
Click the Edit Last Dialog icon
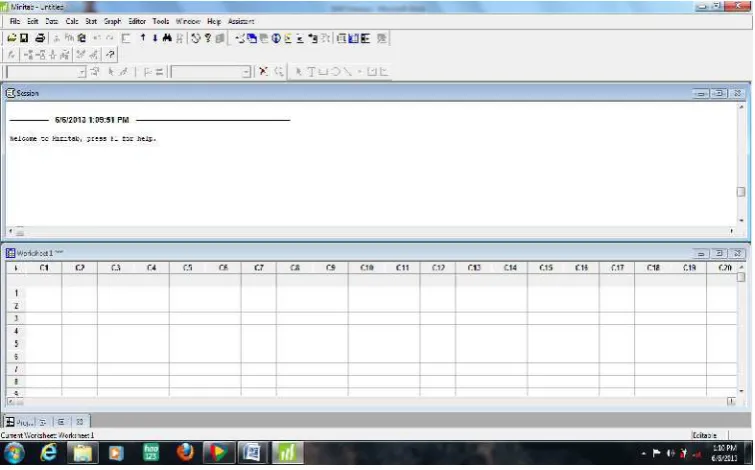click(x=126, y=38)
